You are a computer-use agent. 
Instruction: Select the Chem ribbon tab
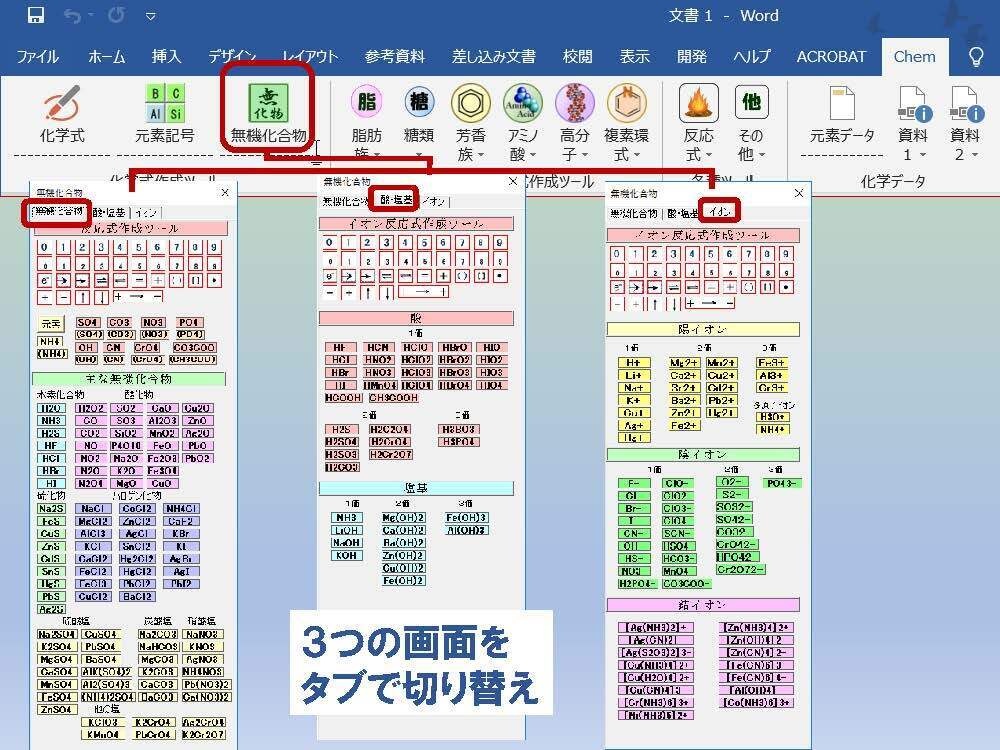915,56
